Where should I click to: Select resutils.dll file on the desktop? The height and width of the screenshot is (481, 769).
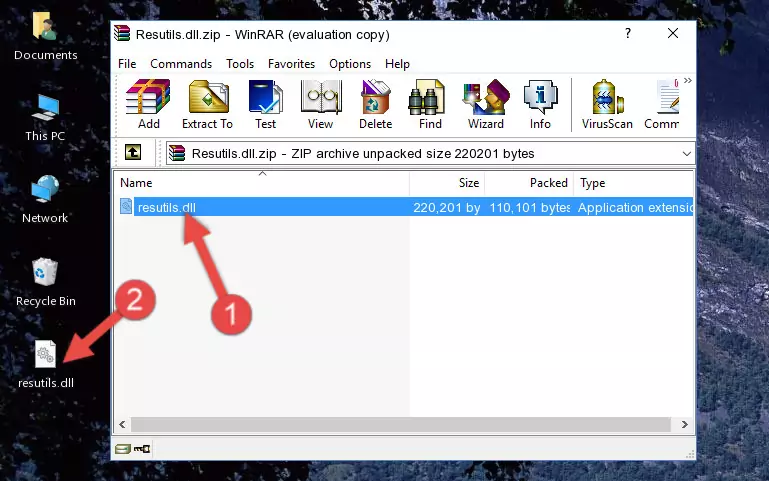click(46, 365)
